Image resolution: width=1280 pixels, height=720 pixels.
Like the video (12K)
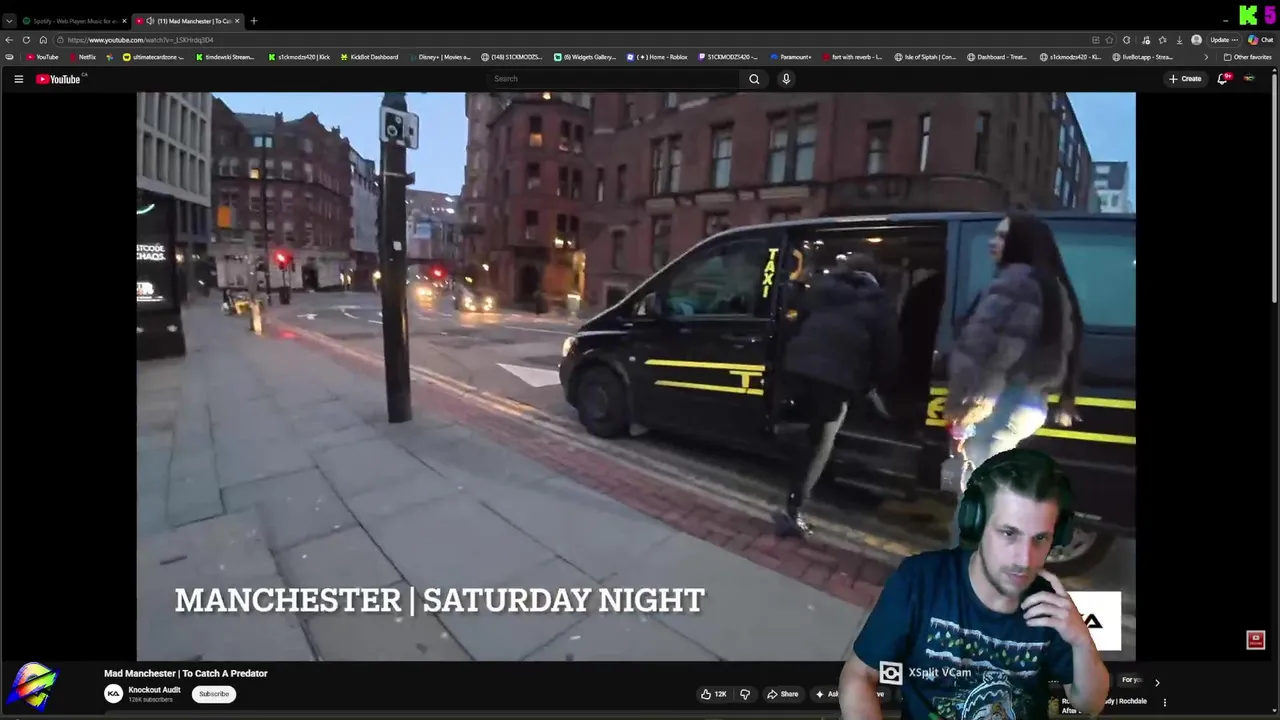click(x=713, y=694)
